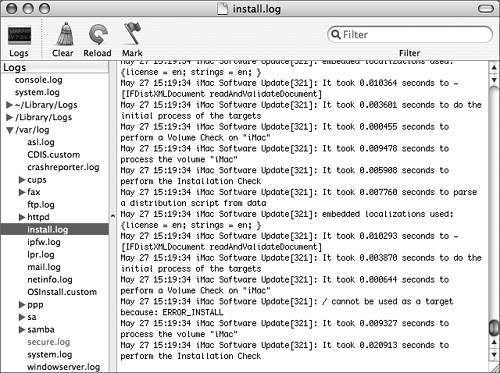Click the scrollbar down arrow at bottom
The image size is (500, 373).
494,354
